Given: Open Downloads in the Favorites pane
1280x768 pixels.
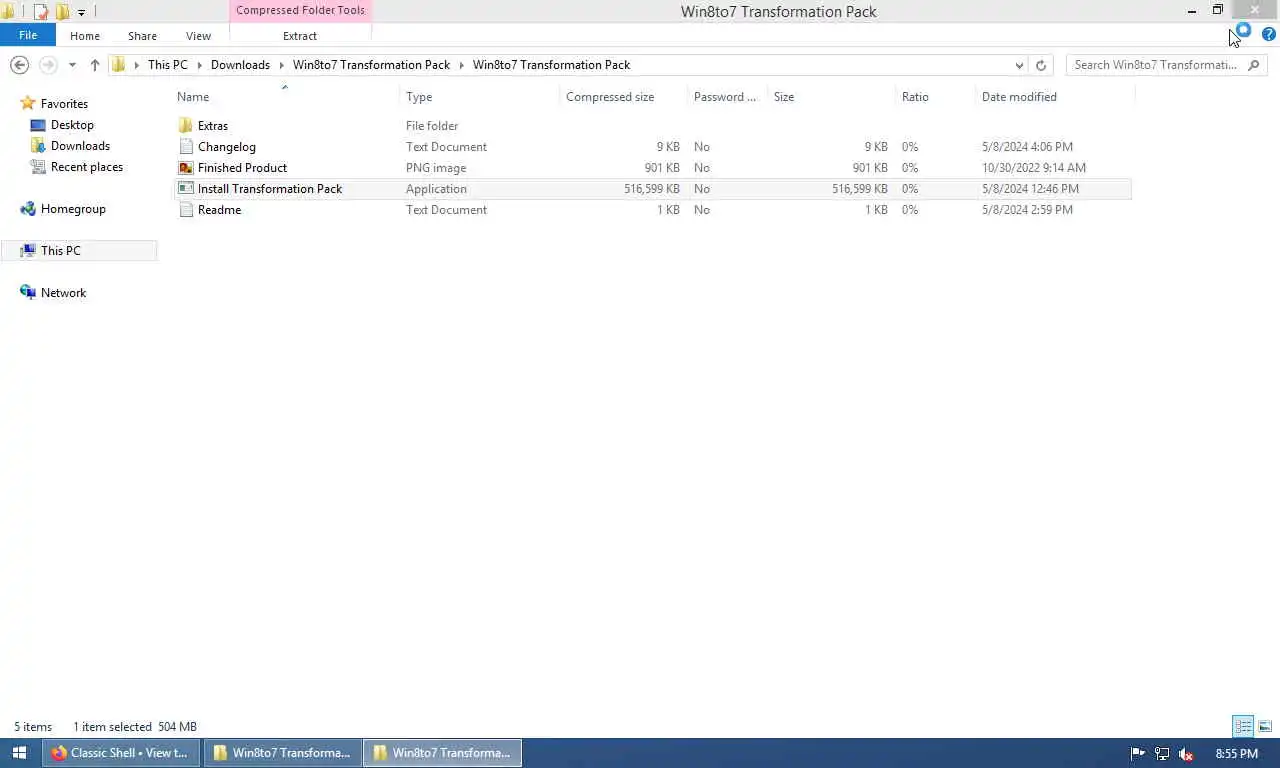Looking at the screenshot, I should point(80,146).
